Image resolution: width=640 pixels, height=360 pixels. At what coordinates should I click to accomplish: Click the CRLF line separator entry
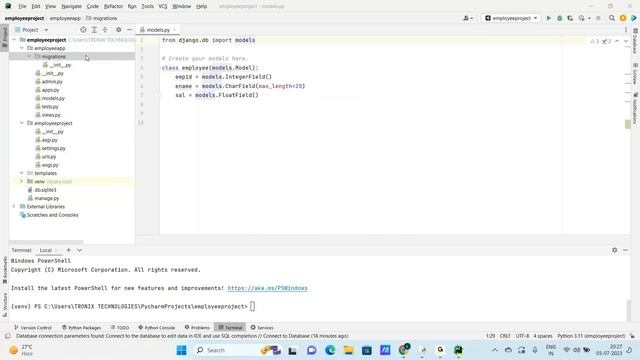coord(505,336)
